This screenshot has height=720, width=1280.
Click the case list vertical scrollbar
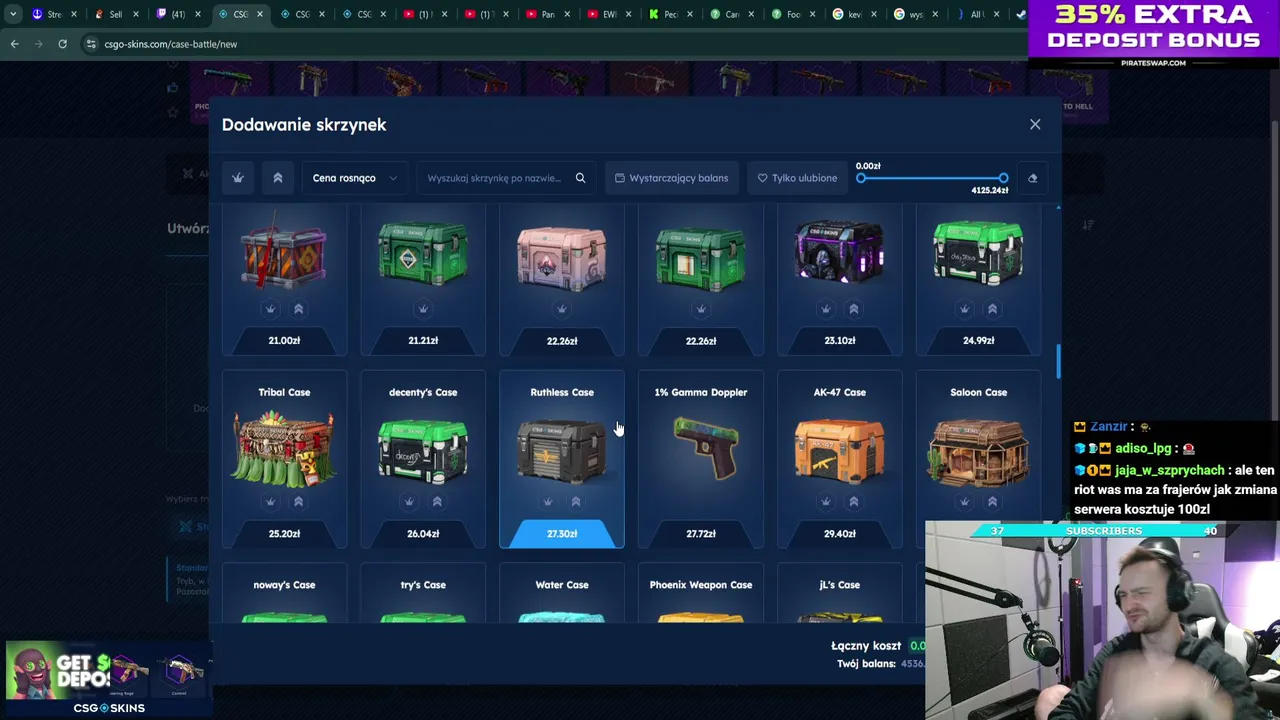click(x=1058, y=362)
